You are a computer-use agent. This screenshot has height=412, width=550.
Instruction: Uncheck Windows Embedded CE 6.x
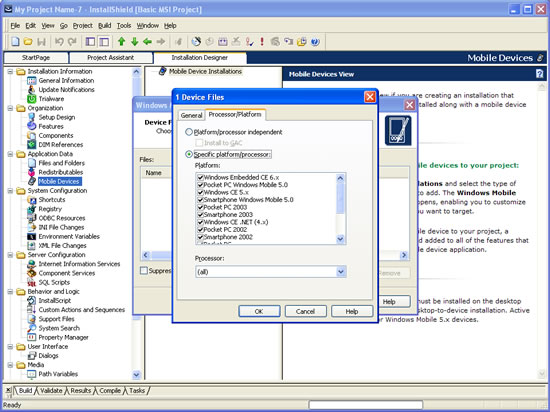tap(200, 177)
